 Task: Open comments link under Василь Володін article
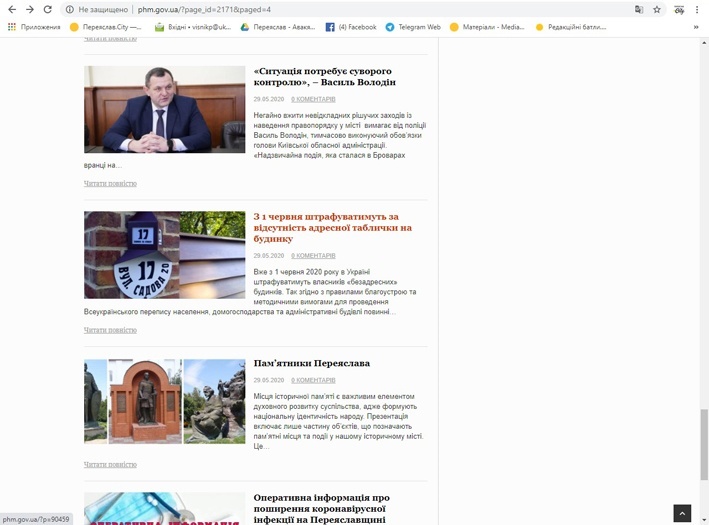pyautogui.click(x=313, y=99)
